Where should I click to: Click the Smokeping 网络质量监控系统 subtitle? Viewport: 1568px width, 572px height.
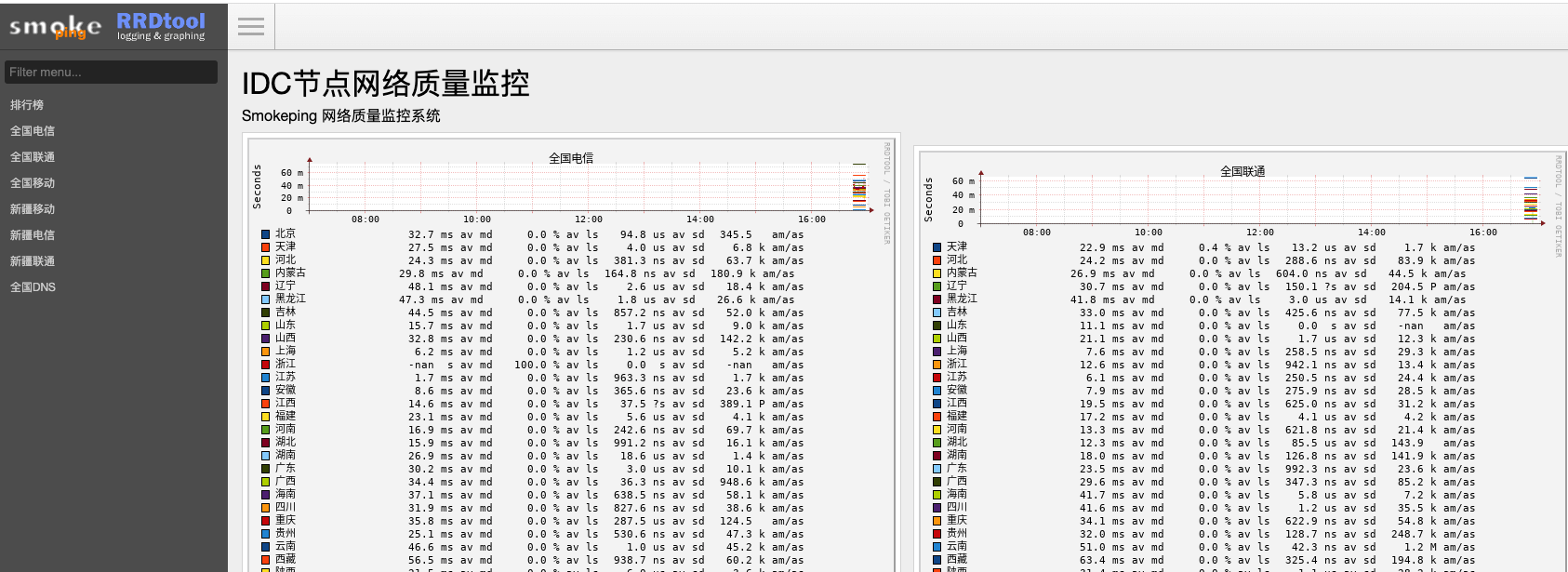tap(341, 116)
